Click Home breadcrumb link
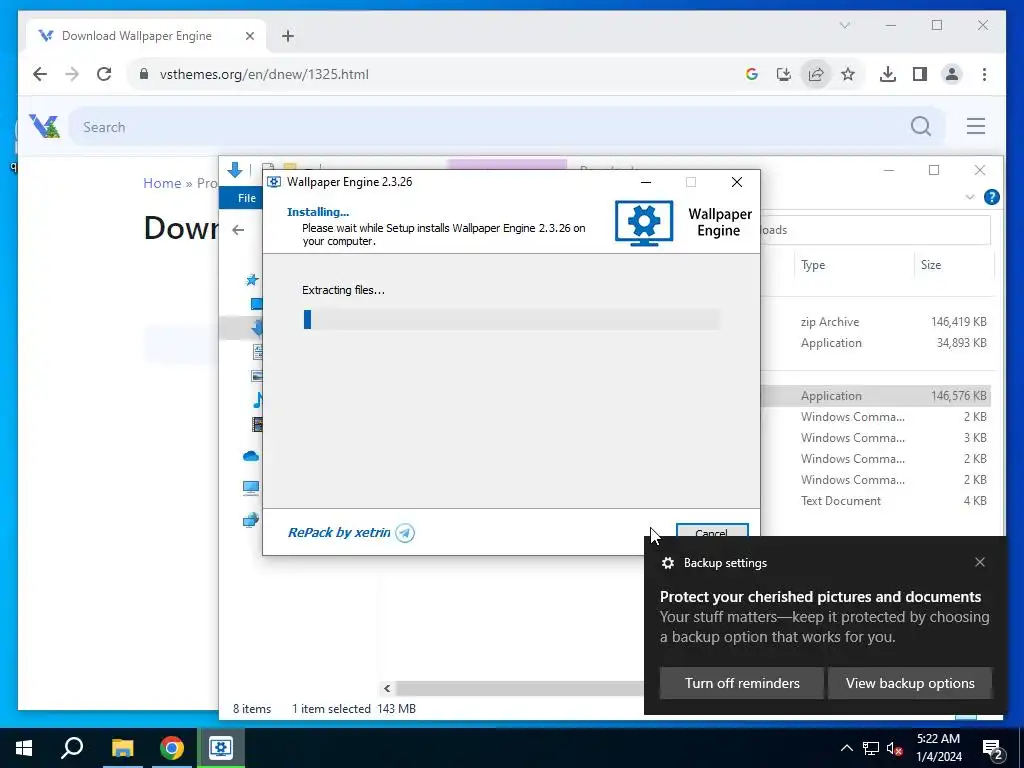The width and height of the screenshot is (1024, 768). [162, 183]
